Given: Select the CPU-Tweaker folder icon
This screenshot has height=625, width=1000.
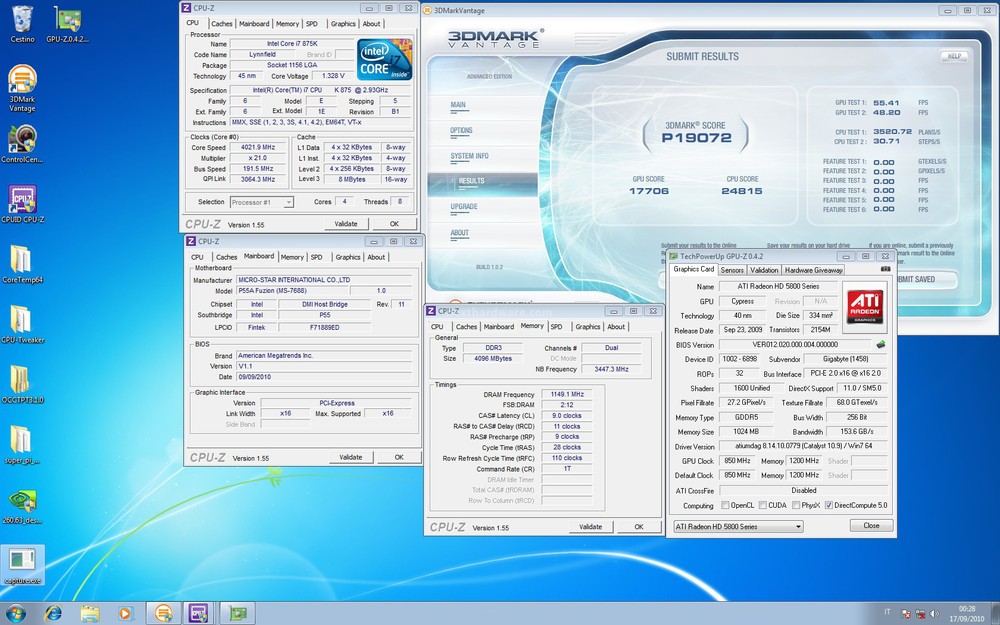Looking at the screenshot, I should tap(22, 324).
